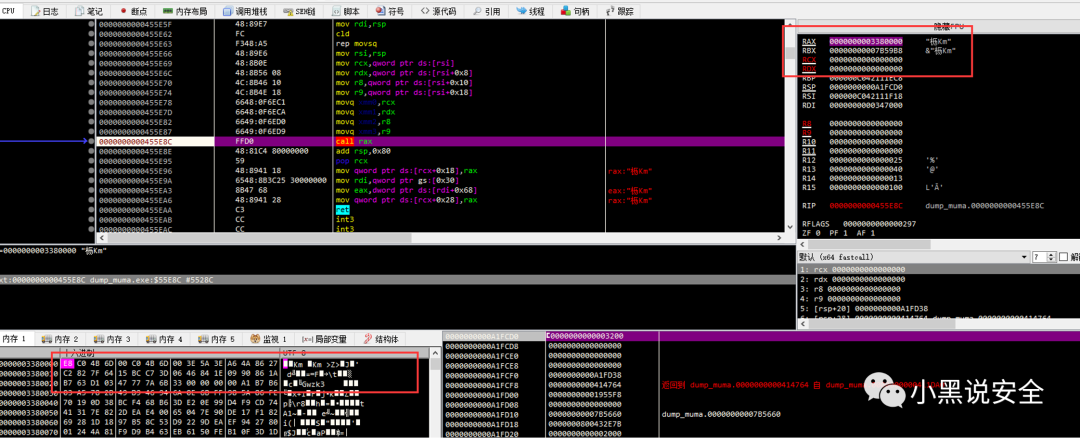Viewport: 1080px width, 440px height.
Task: Toggle breakpoint dot at address 0000000000455E6C
Action: [x=92, y=73]
